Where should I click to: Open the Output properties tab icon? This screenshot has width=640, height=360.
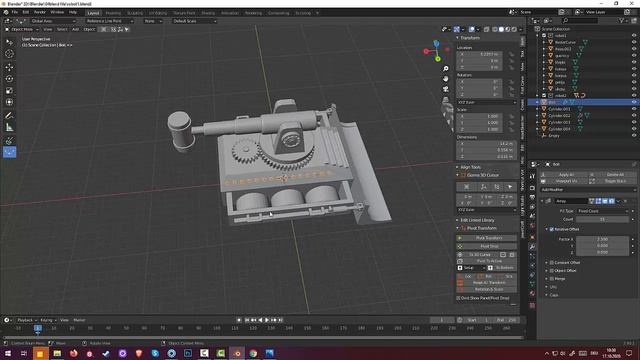pyautogui.click(x=532, y=198)
